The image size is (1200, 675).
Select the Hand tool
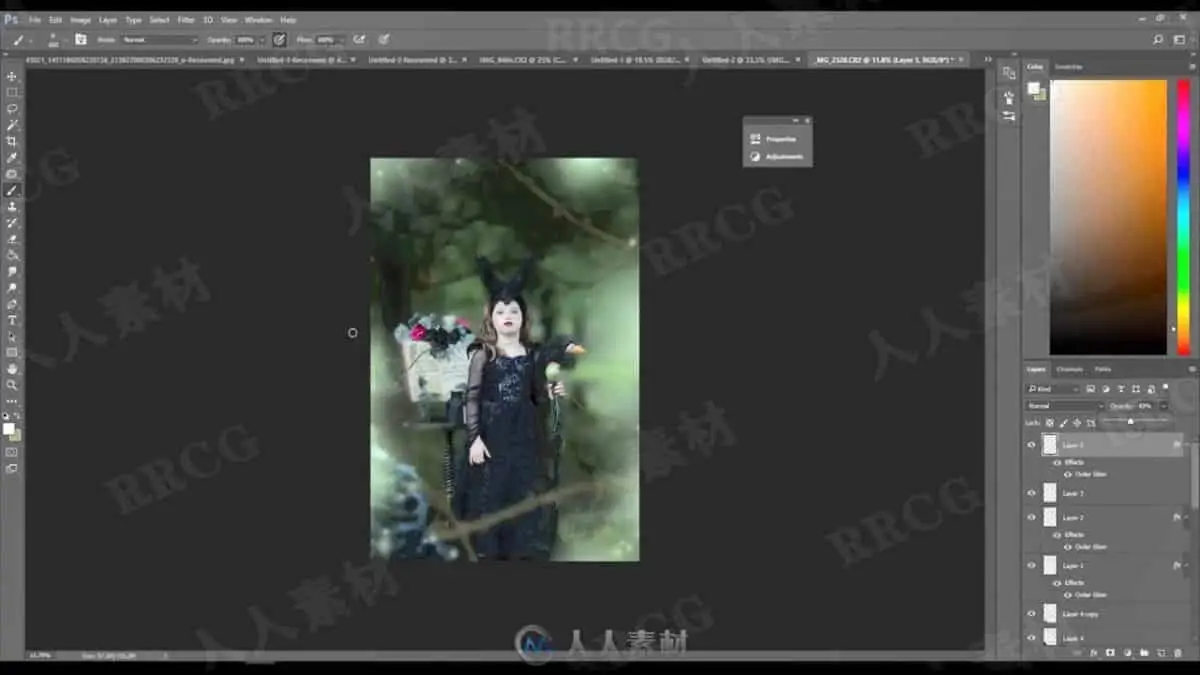(12, 368)
